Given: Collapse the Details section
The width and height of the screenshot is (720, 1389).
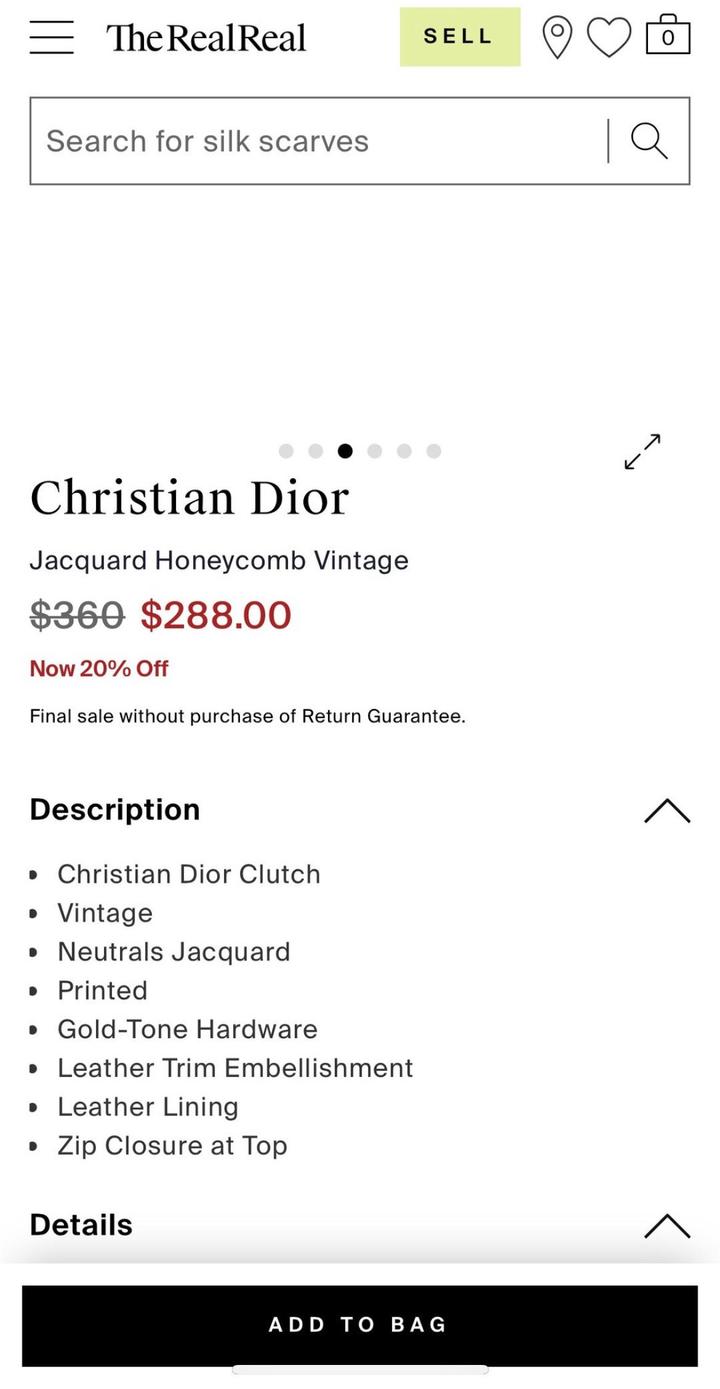Looking at the screenshot, I should 667,1225.
